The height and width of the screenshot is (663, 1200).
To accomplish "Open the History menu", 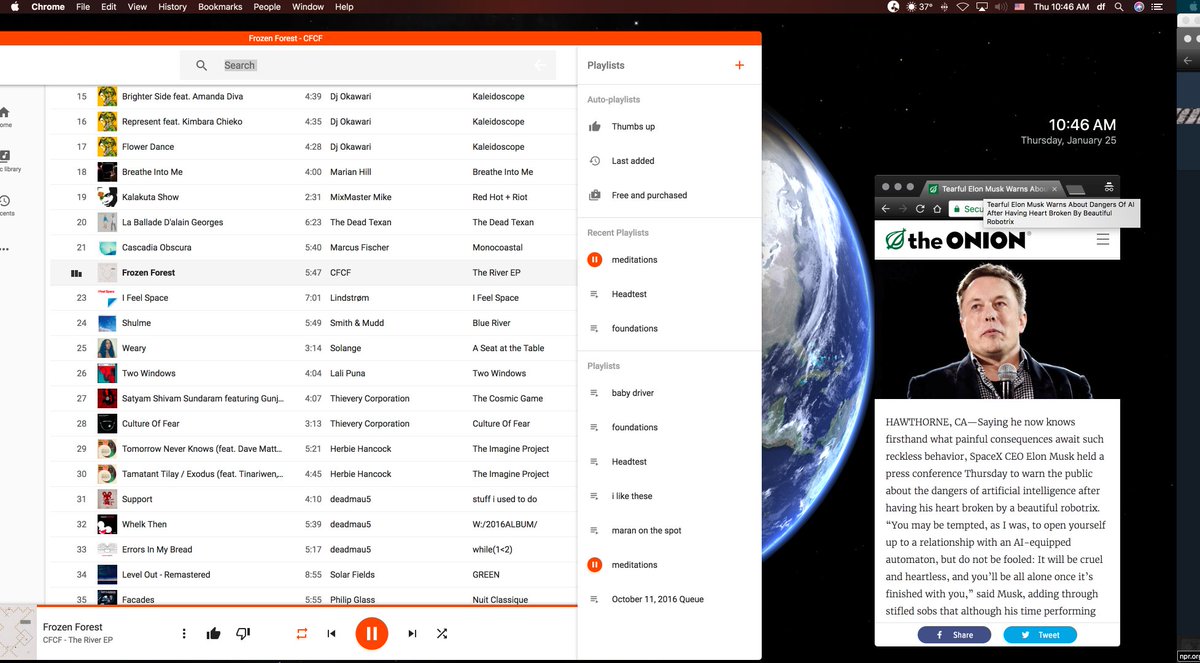I will coord(172,7).
